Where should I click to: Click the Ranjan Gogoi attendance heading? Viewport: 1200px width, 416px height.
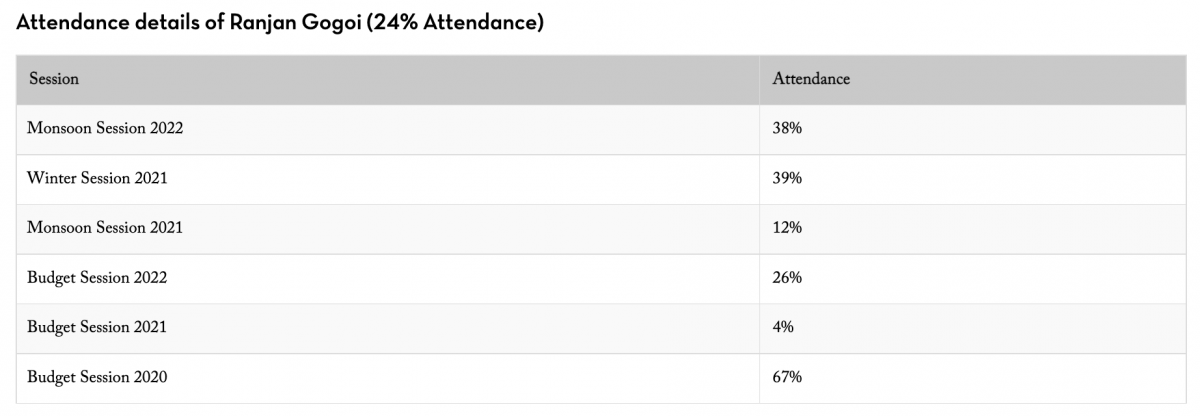pos(280,23)
